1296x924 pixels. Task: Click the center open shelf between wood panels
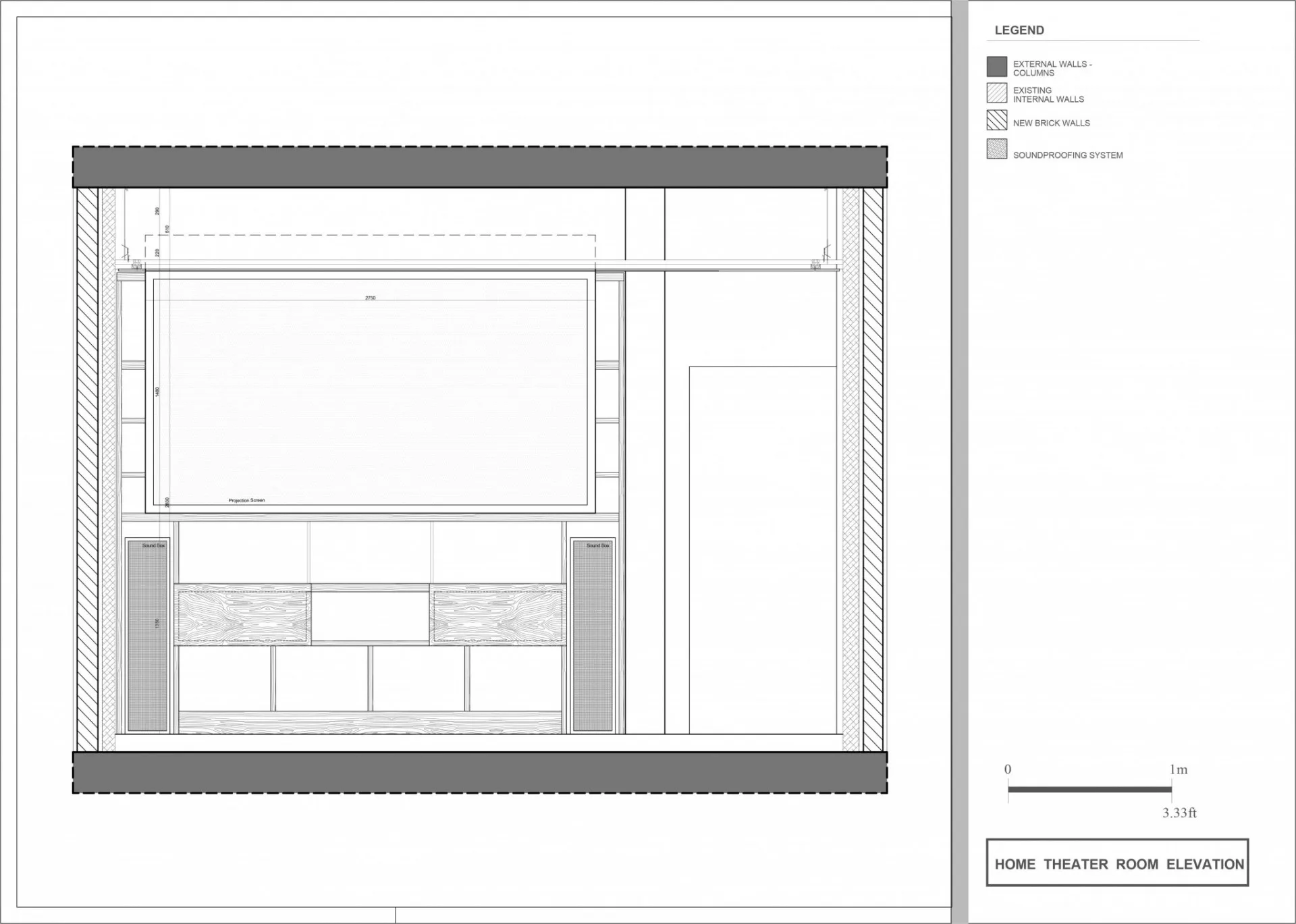click(x=370, y=616)
